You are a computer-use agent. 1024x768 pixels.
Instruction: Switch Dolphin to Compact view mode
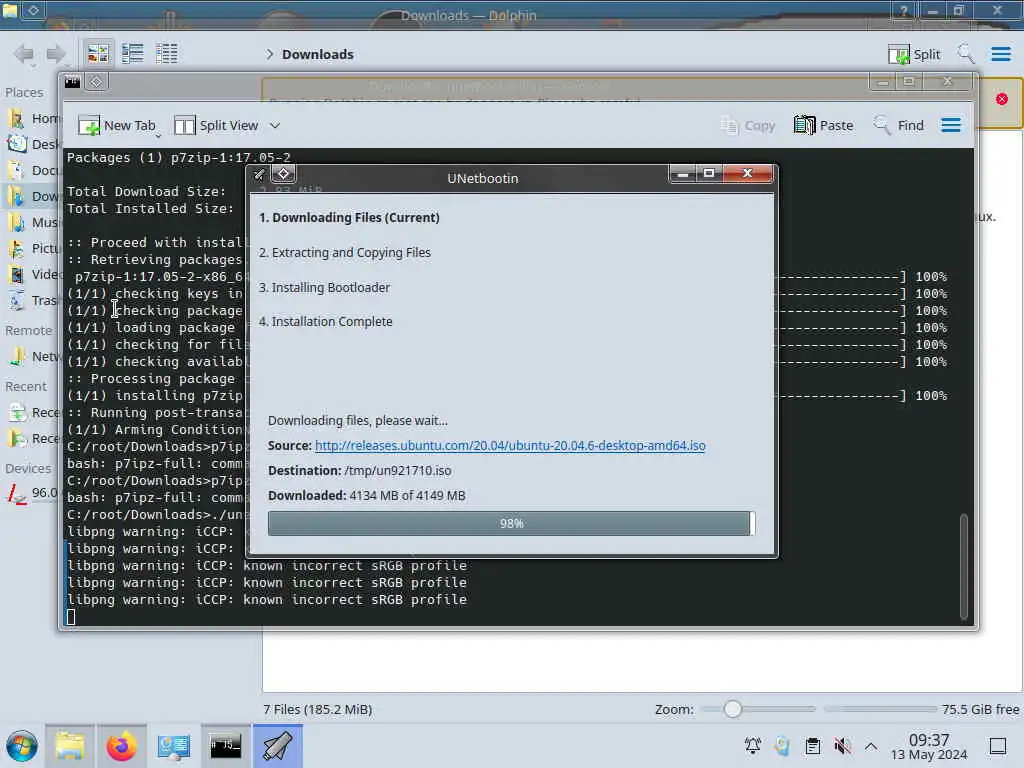(133, 54)
